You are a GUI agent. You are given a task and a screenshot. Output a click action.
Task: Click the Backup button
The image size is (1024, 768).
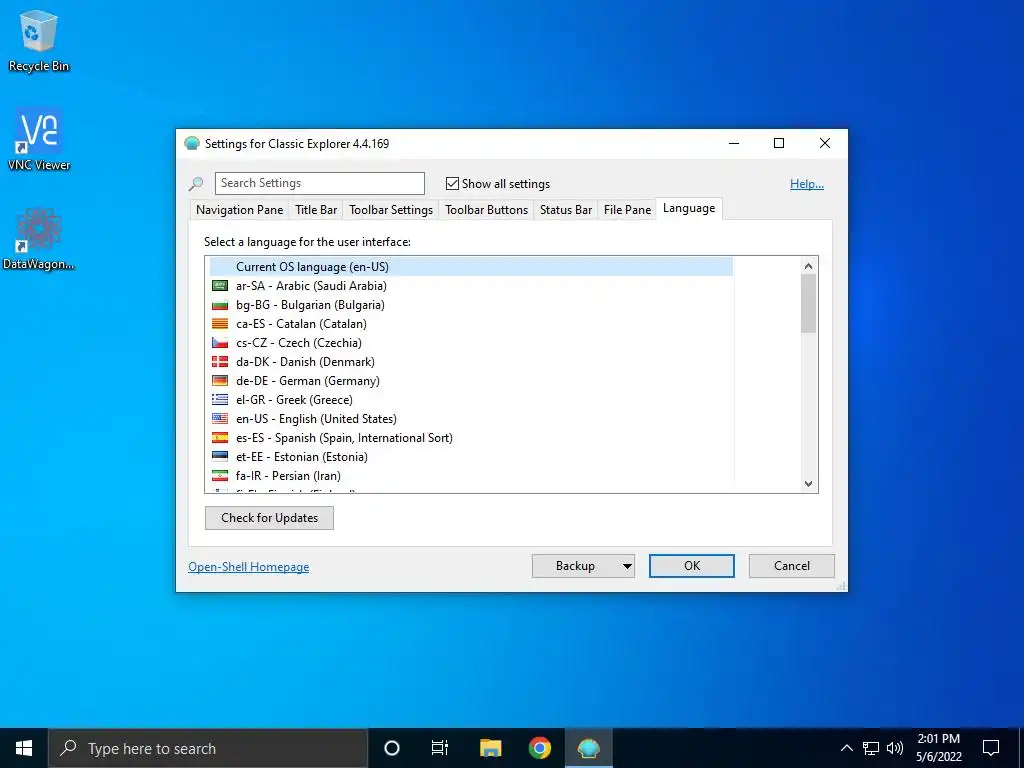575,566
